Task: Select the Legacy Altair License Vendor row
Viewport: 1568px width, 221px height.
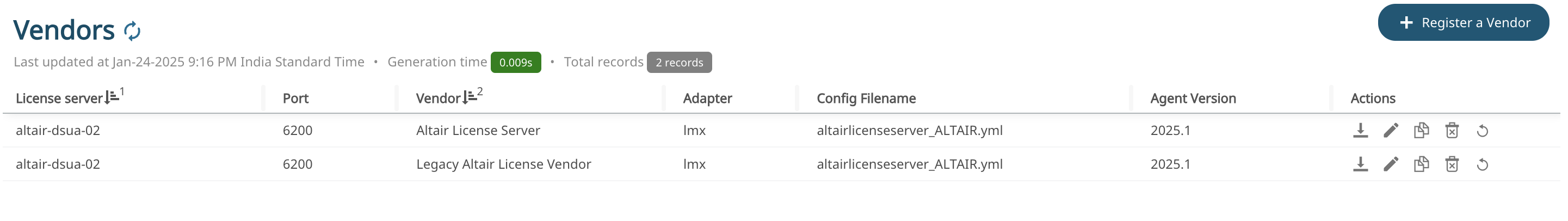Action: click(503, 164)
